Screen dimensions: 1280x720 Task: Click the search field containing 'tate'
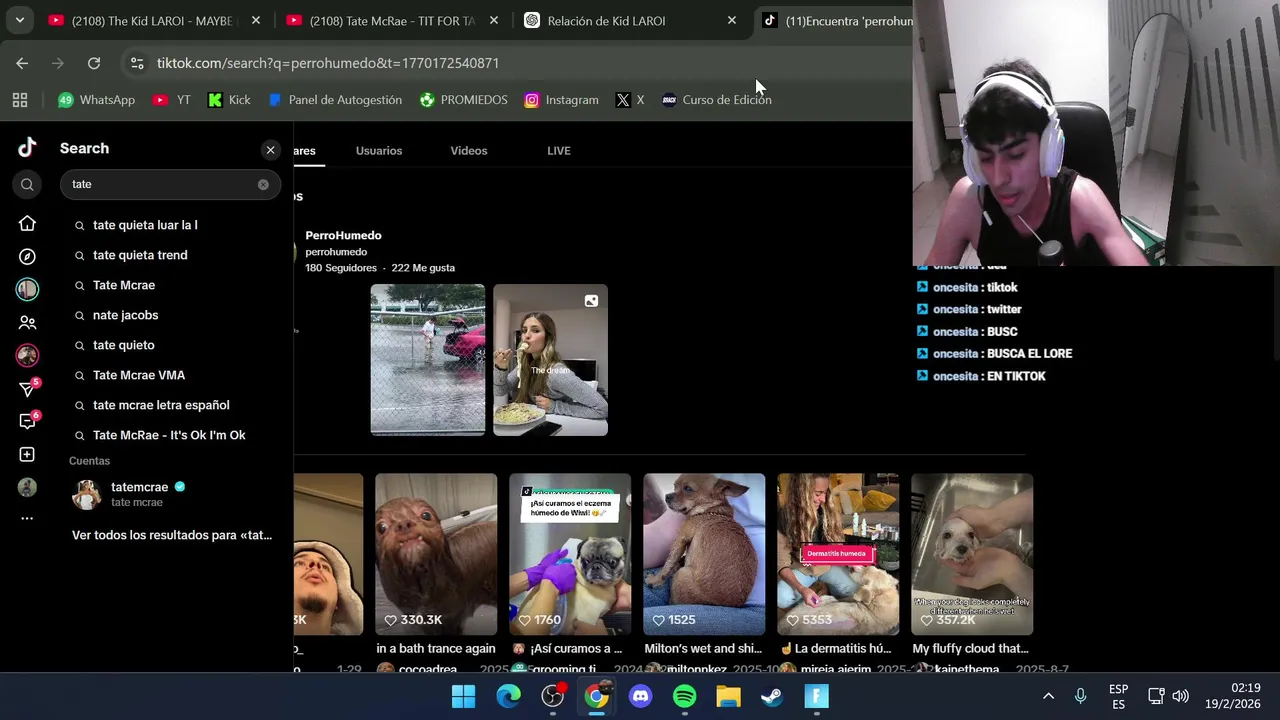click(x=170, y=184)
